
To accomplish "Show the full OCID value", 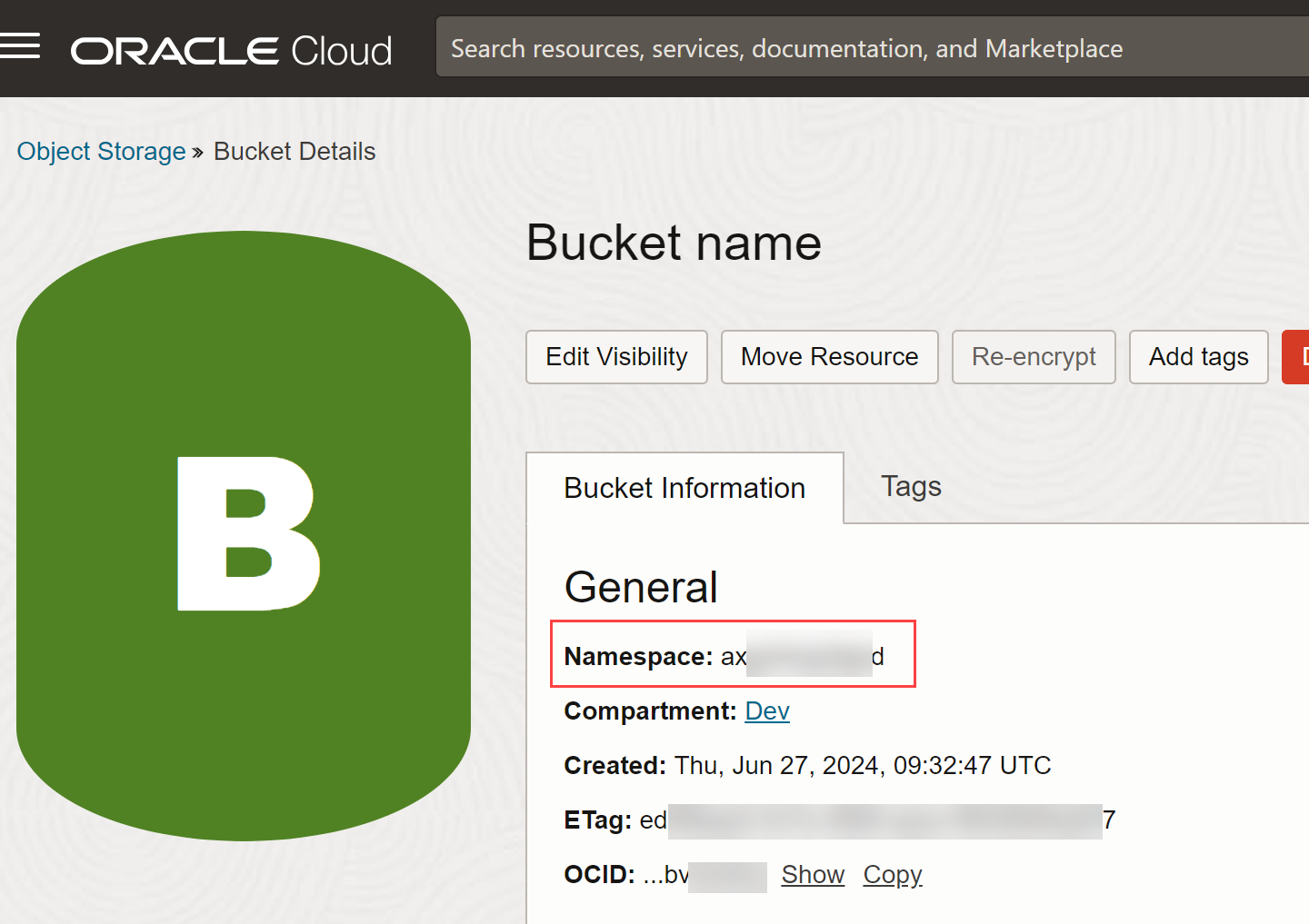I will point(813,874).
